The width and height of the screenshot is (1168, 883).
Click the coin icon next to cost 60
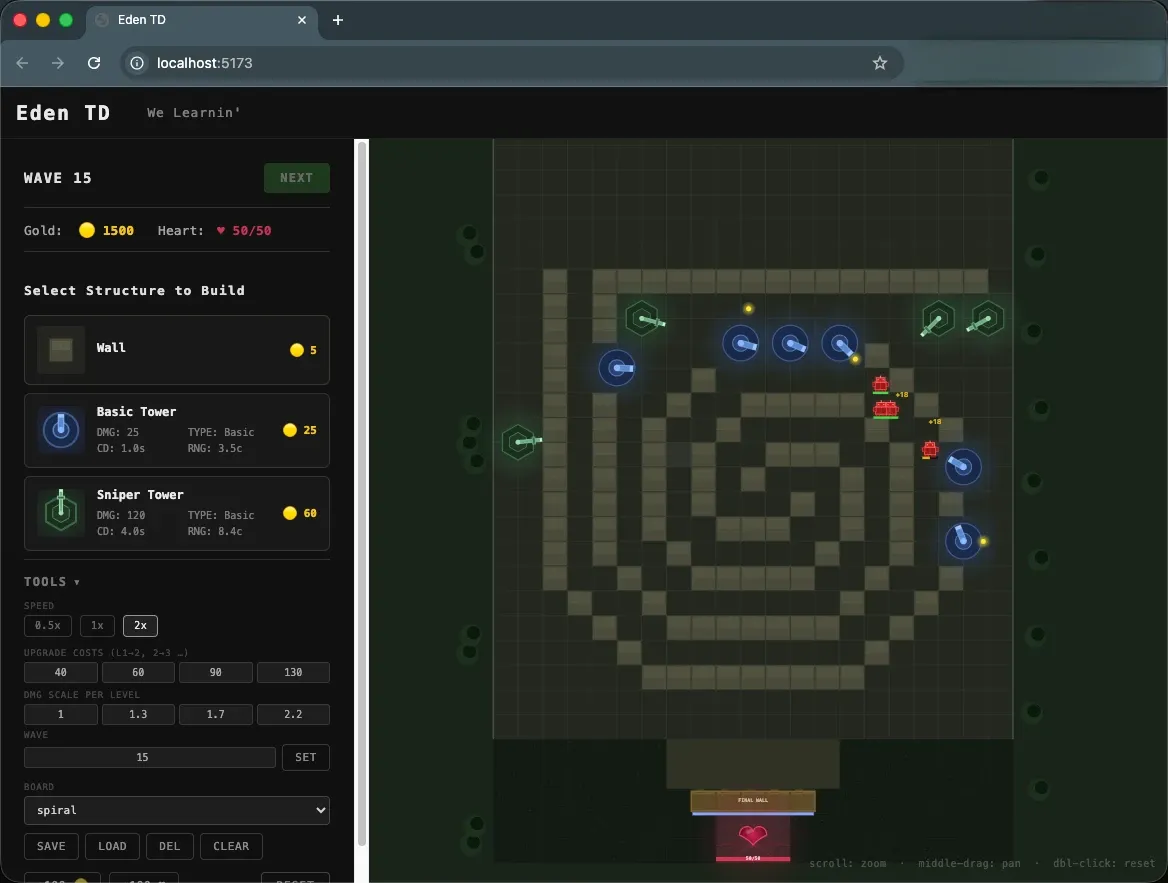tap(290, 513)
